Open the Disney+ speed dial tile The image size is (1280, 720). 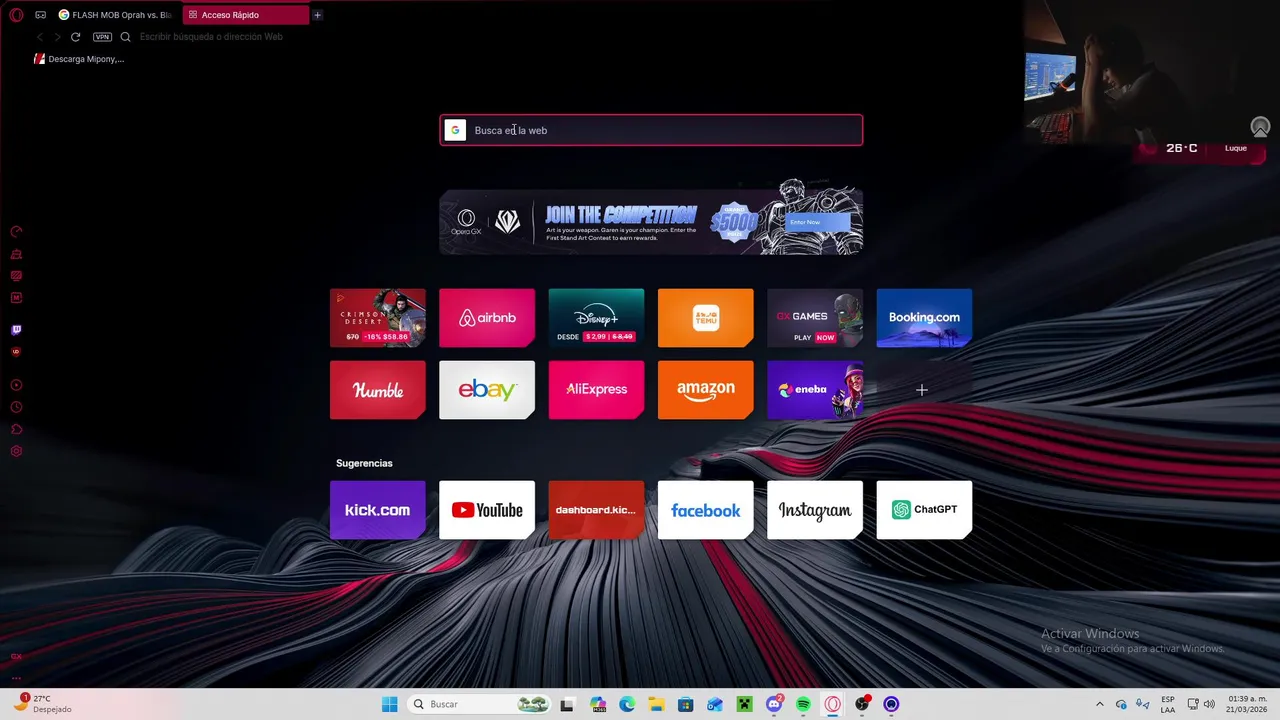[x=596, y=318]
